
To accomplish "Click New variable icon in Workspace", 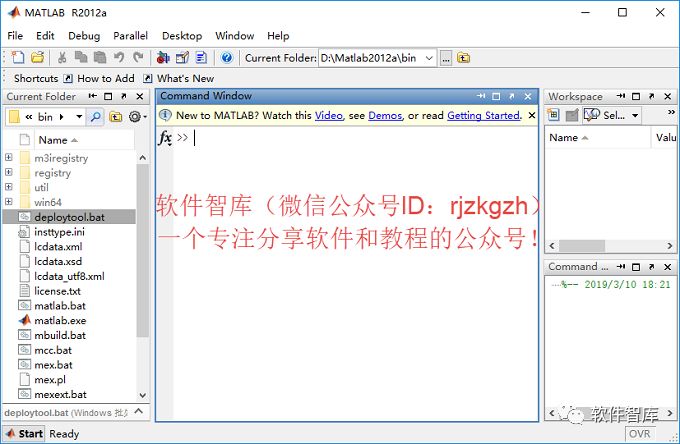I will 553,115.
